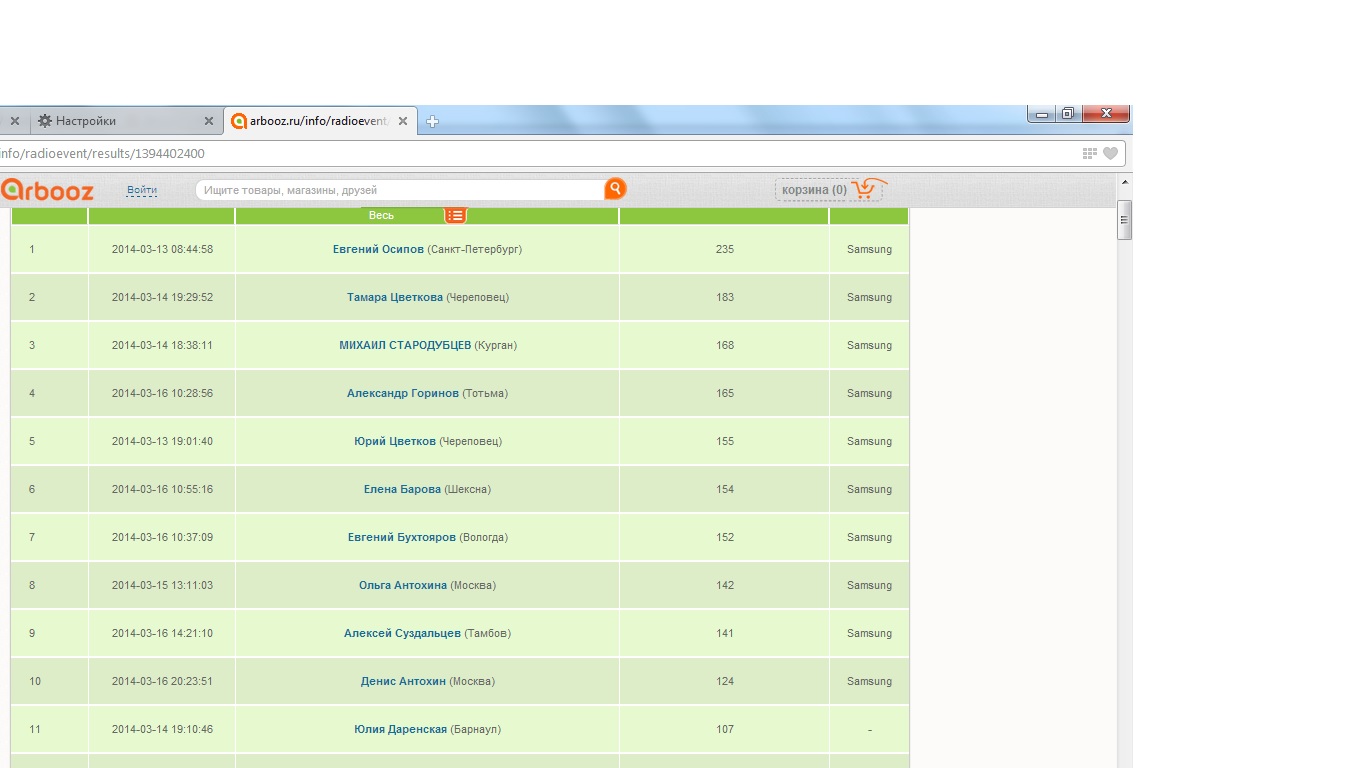
Task: Restore down the browser window
Action: point(1068,114)
